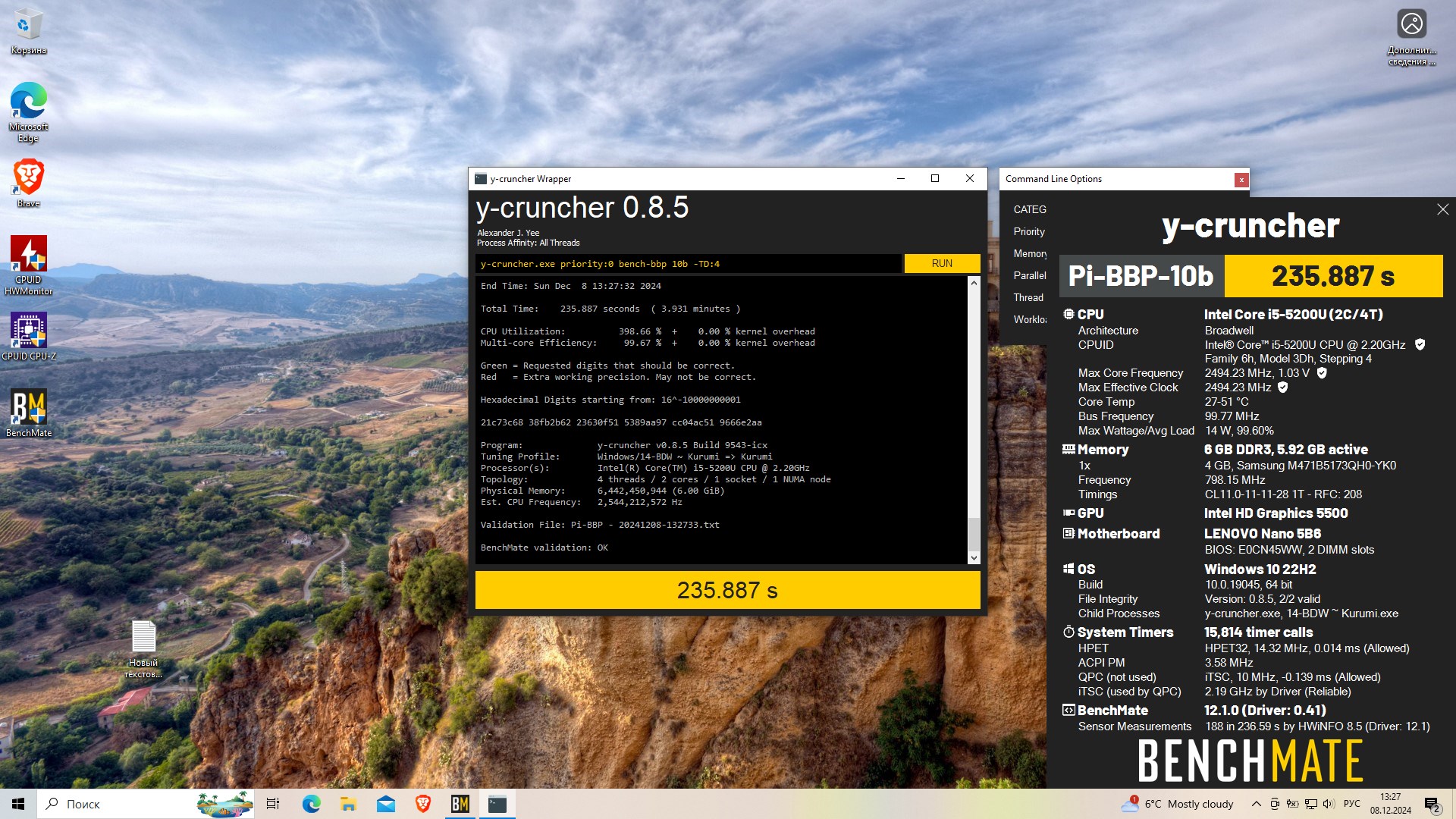Close the BenchMate result overlay with X
Viewport: 1456px width, 819px height.
(1442, 209)
